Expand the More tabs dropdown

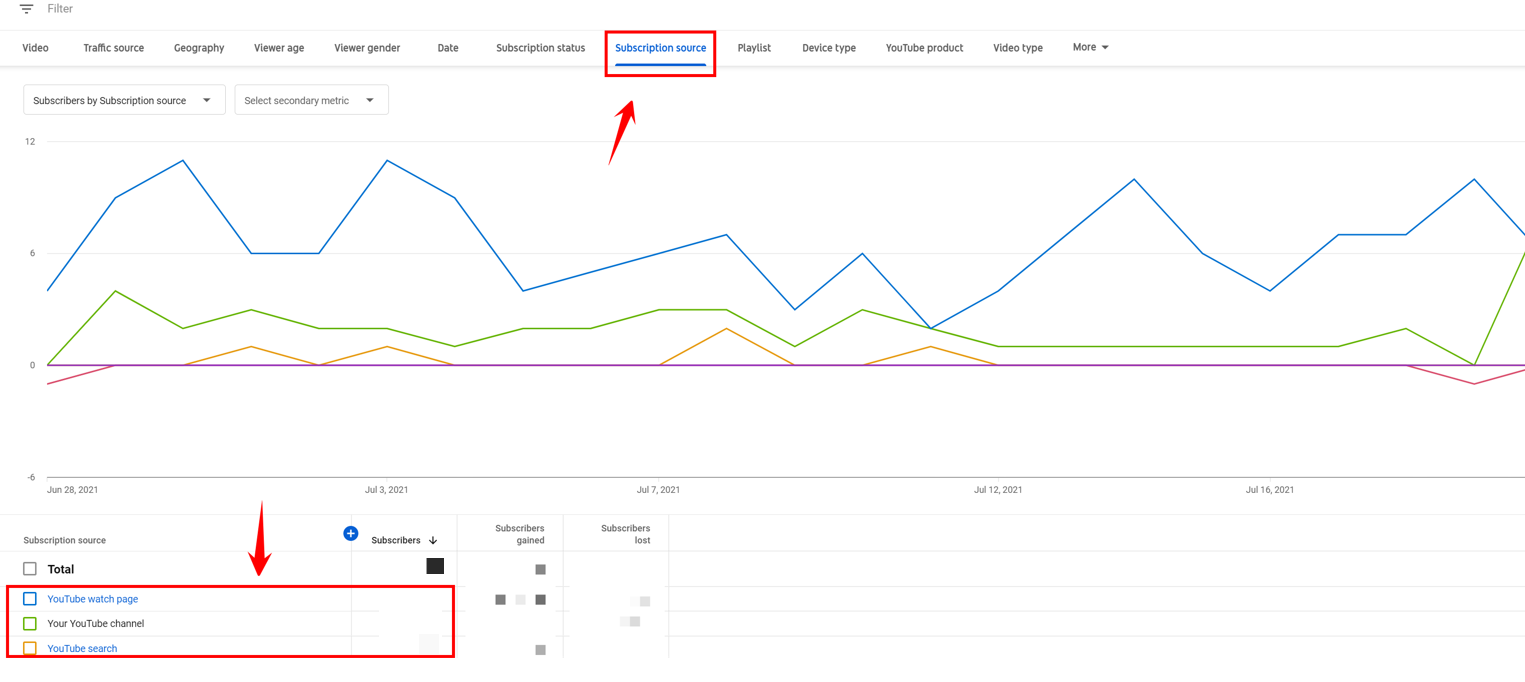click(x=1090, y=47)
